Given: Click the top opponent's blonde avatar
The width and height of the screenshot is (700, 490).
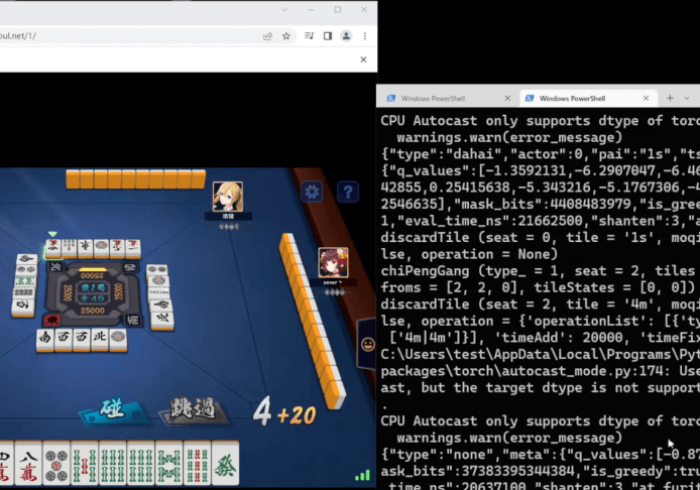Looking at the screenshot, I should point(227,196).
